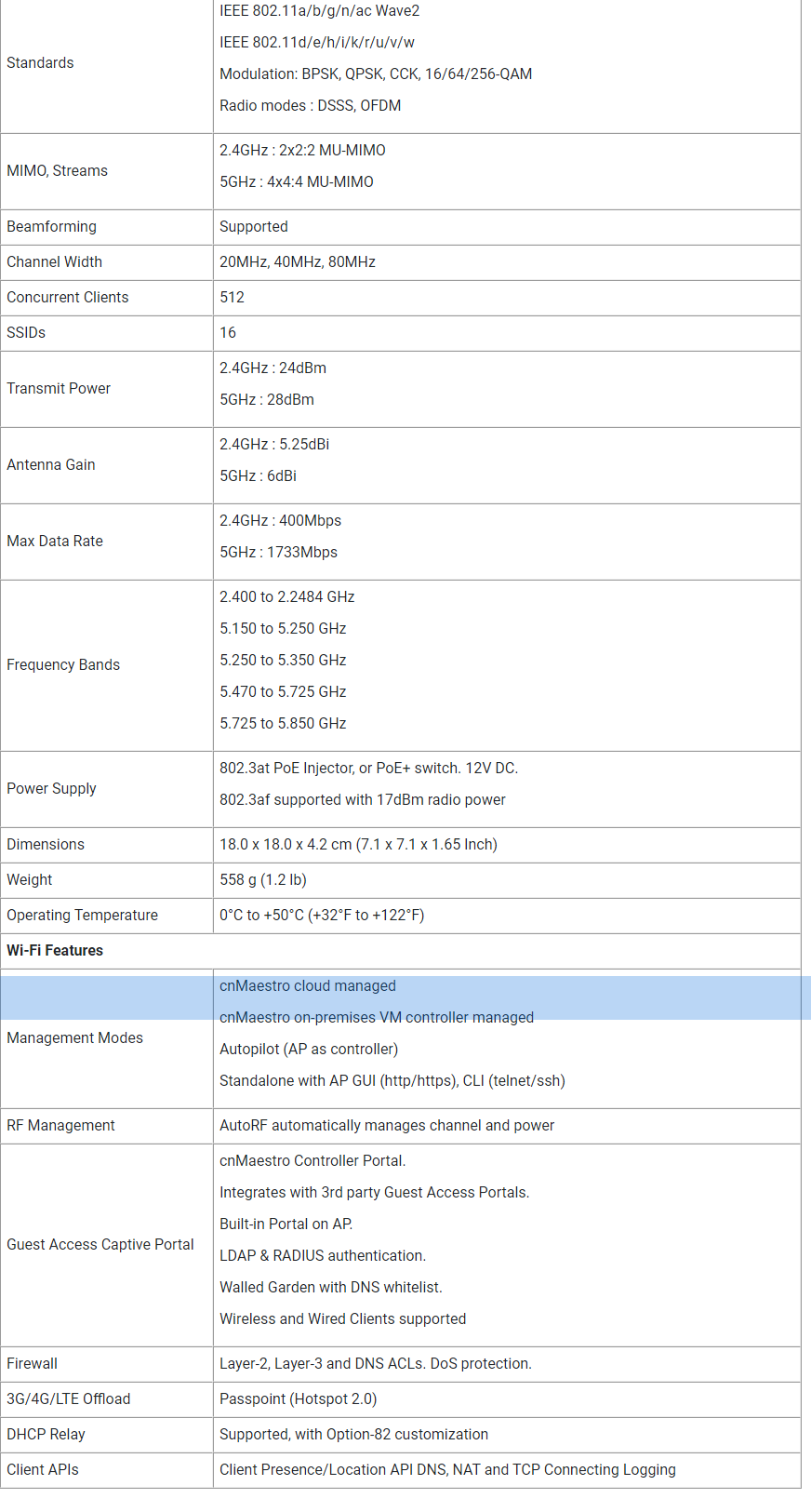Viewport: 811px width, 1512px height.
Task: Click the 'Standards' row label
Action: tap(40, 62)
